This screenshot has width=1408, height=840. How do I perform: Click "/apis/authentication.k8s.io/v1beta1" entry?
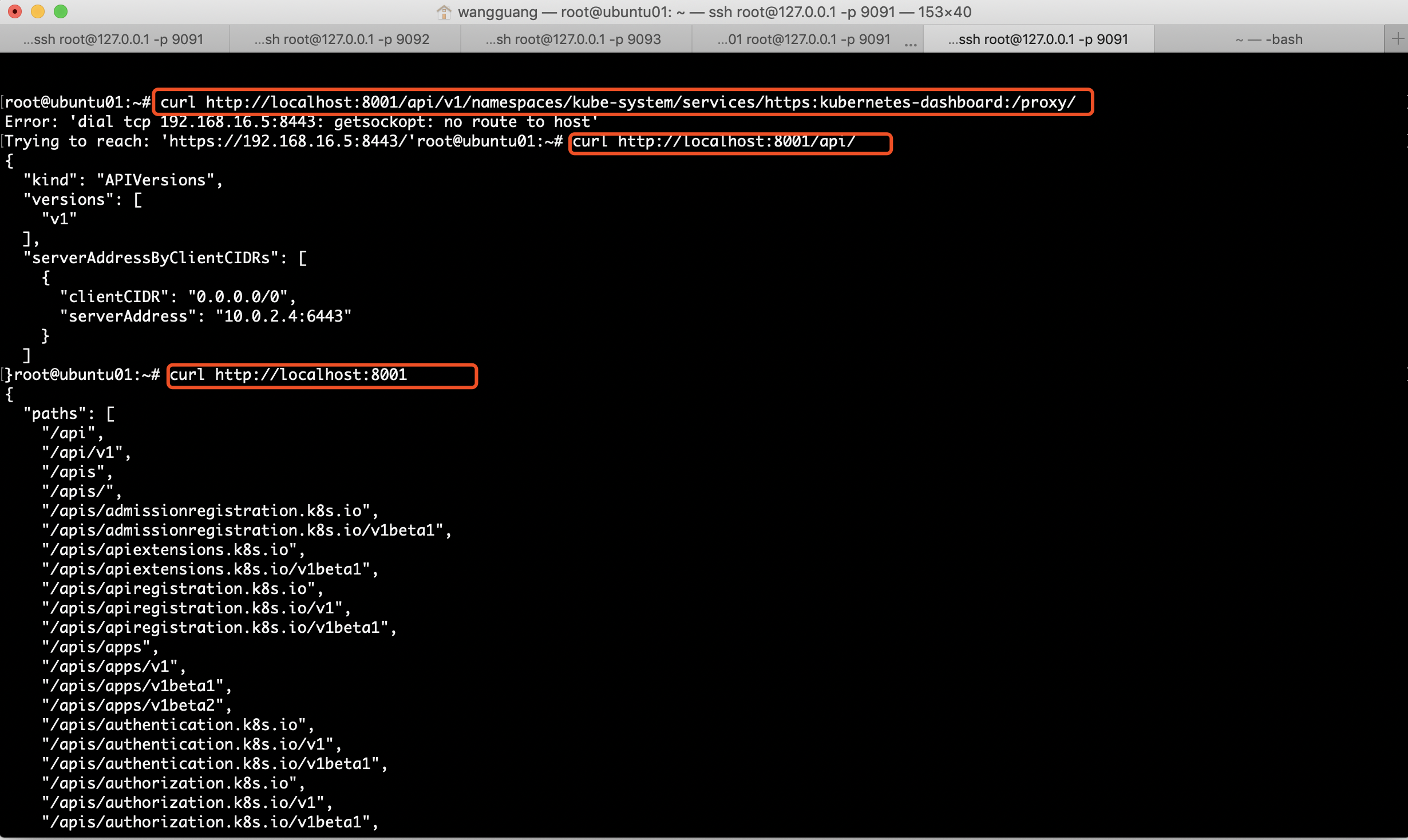(x=215, y=763)
